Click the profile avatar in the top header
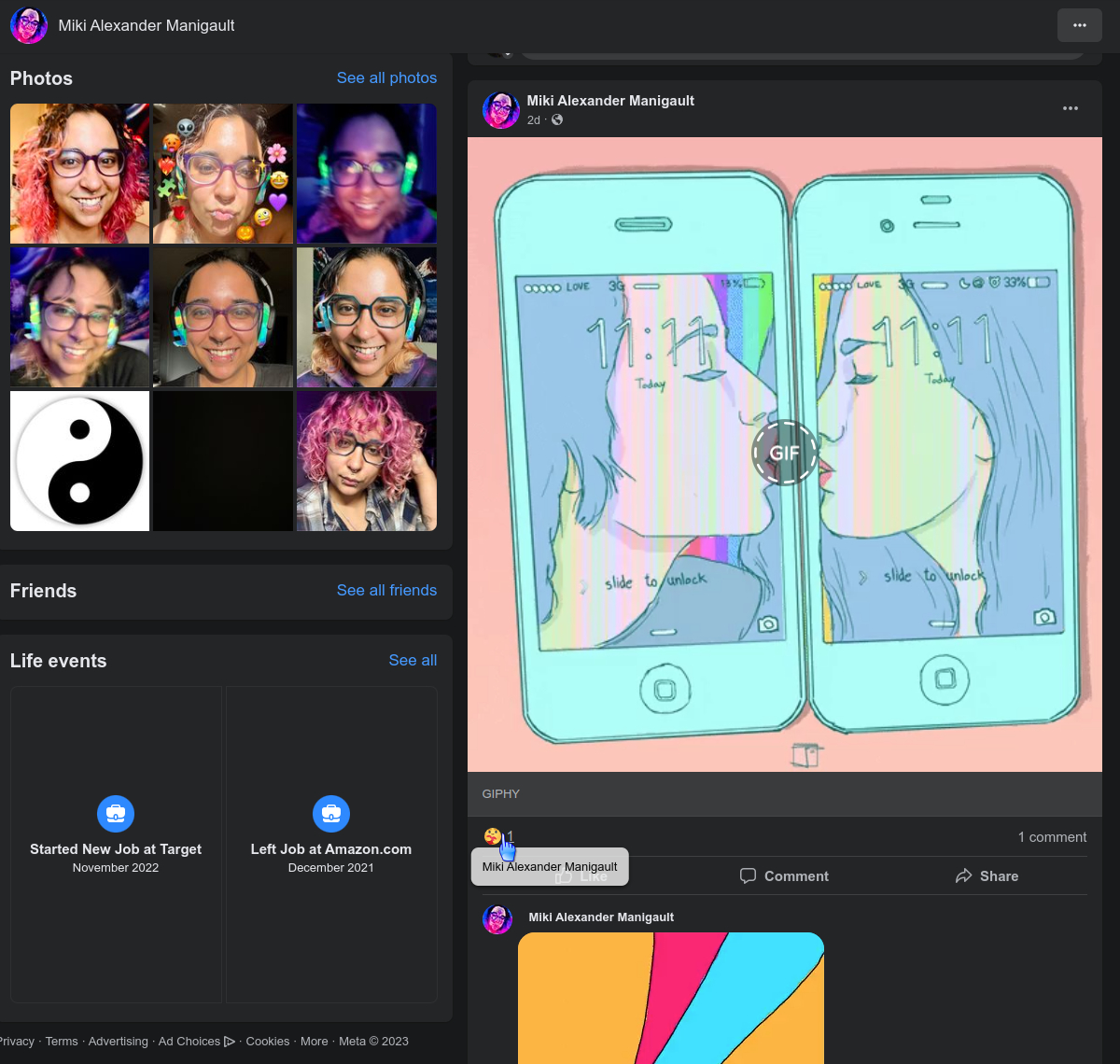Viewport: 1120px width, 1064px height. [x=29, y=25]
